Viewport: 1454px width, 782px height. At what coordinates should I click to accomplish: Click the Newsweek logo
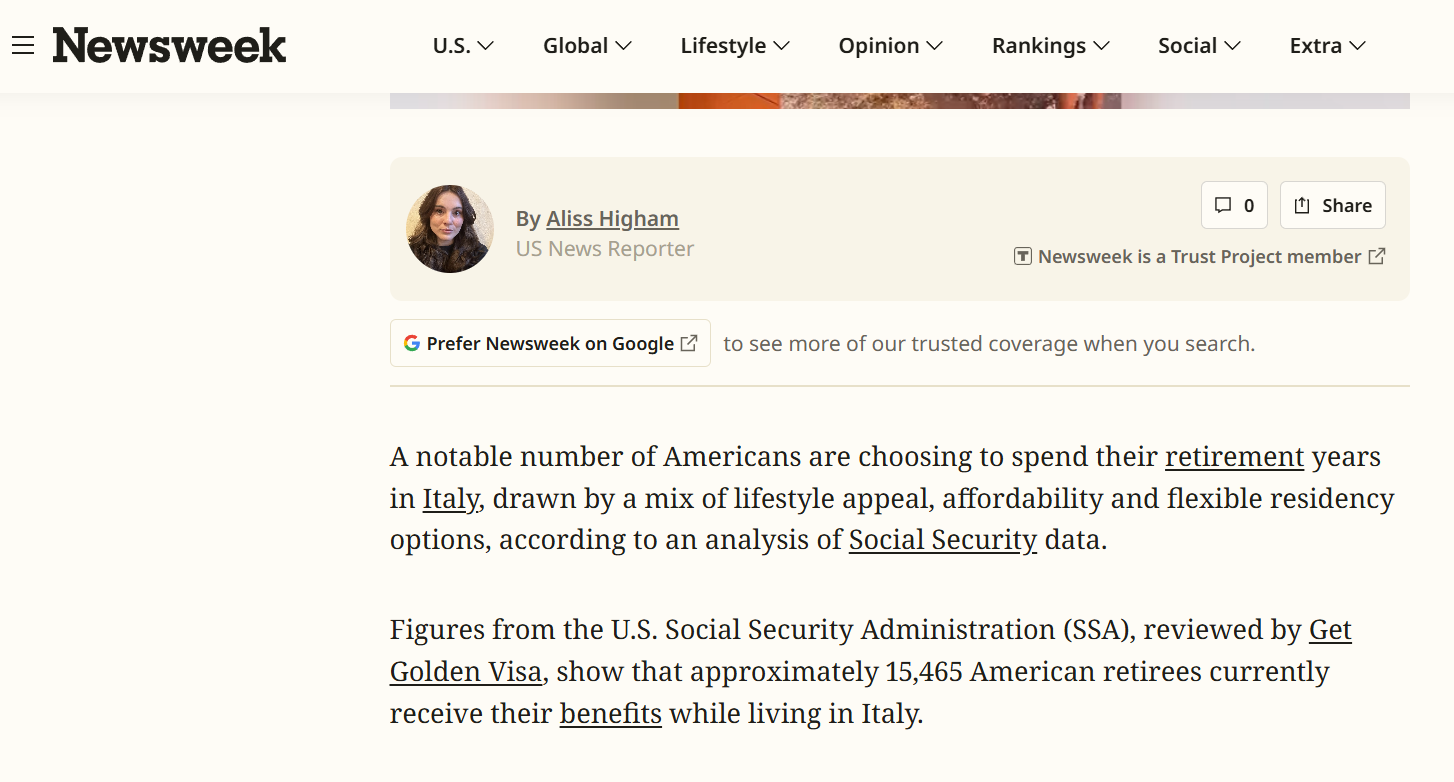point(168,45)
